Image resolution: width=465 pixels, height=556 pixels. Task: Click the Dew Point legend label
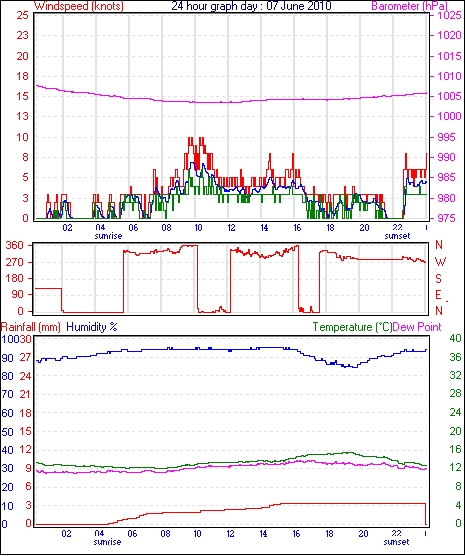[x=417, y=327]
